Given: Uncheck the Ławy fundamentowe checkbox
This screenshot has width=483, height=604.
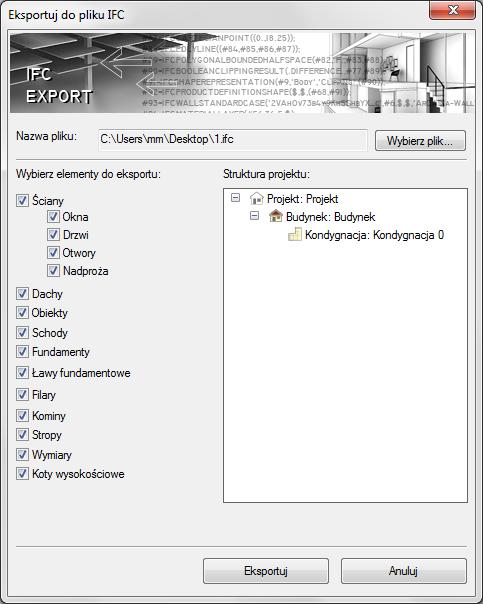Looking at the screenshot, I should 22,372.
